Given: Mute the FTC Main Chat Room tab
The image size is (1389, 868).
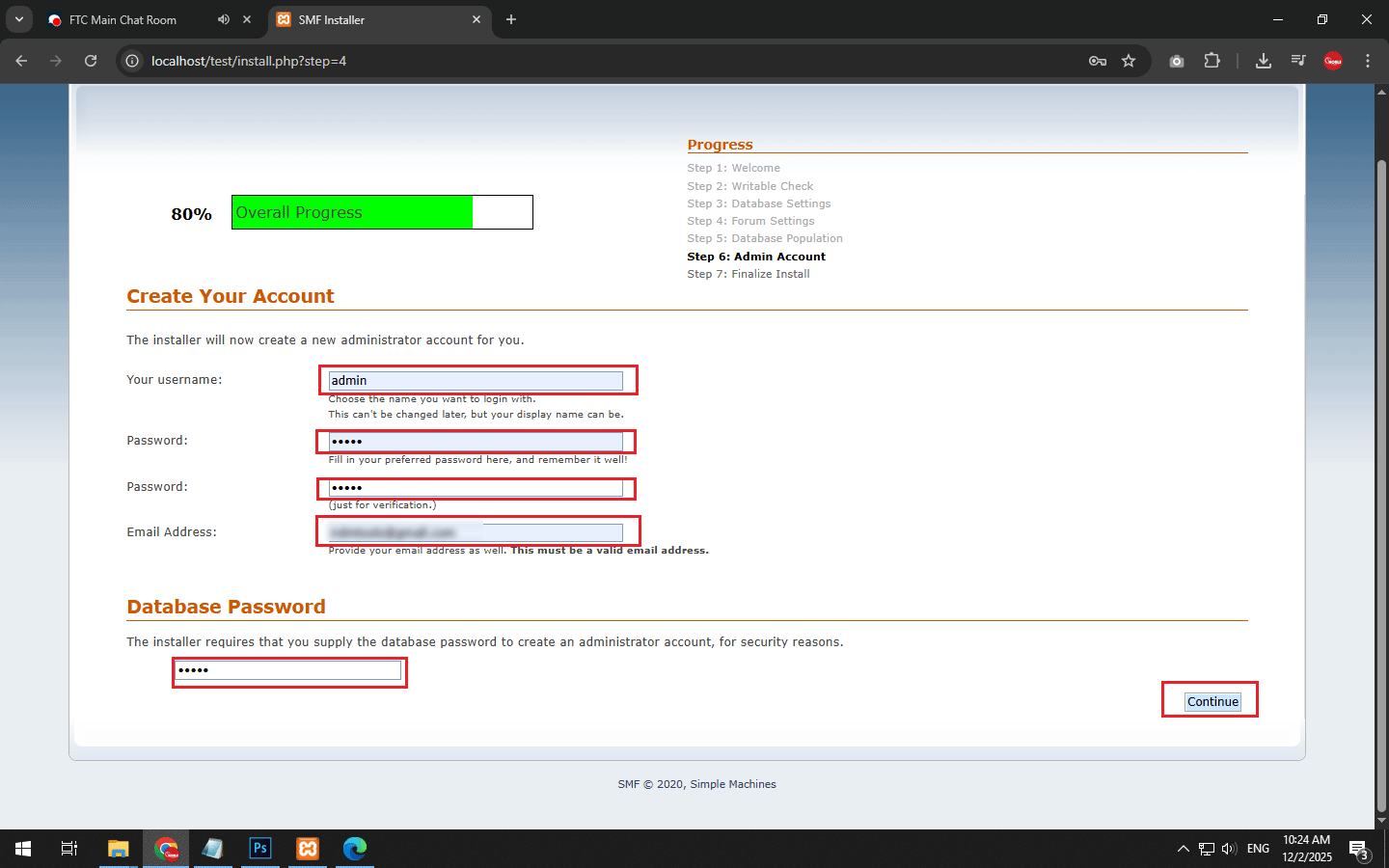Looking at the screenshot, I should pos(224,19).
